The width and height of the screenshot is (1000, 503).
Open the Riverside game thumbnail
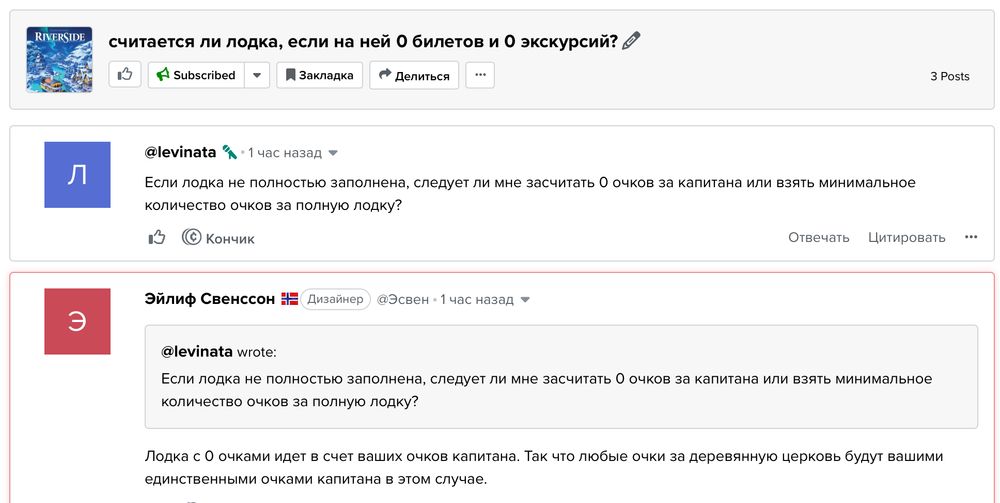pos(59,59)
